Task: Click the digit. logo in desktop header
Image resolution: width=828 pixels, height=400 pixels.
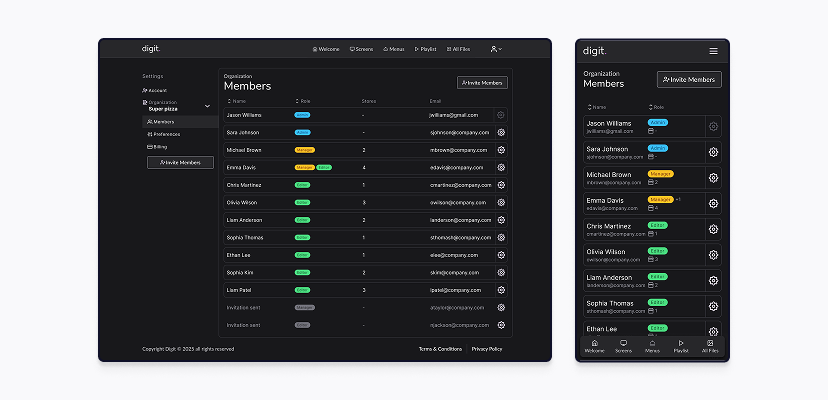Action: 150,49
